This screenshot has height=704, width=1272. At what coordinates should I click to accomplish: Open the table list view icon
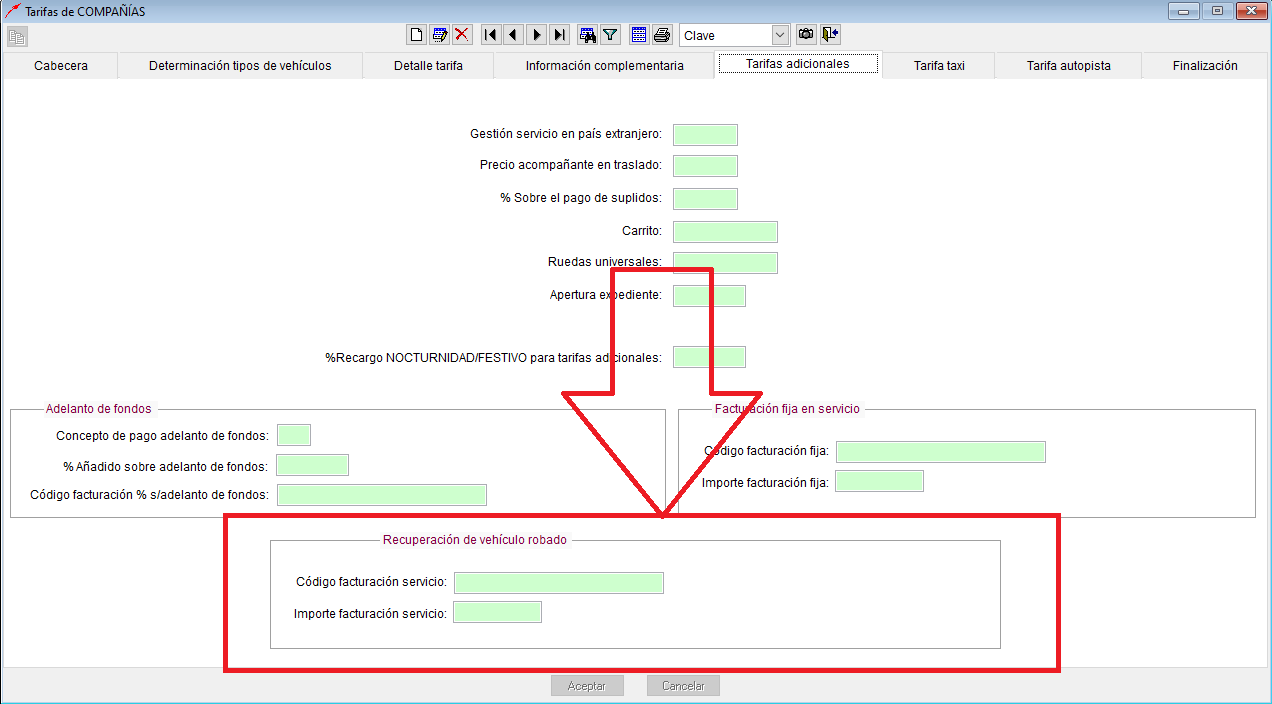pos(639,35)
